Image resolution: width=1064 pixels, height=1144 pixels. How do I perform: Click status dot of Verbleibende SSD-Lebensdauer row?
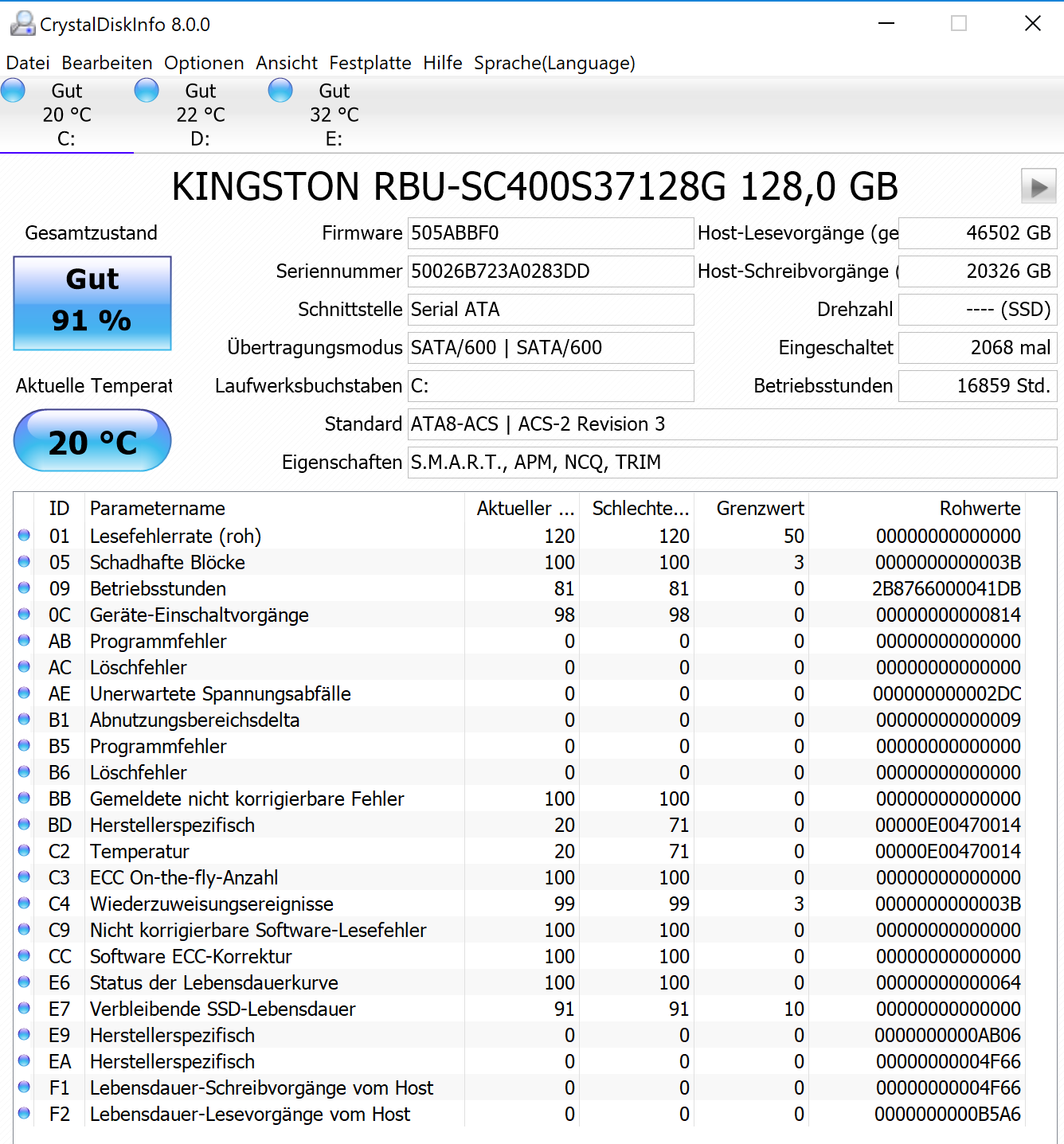pyautogui.click(x=24, y=1008)
